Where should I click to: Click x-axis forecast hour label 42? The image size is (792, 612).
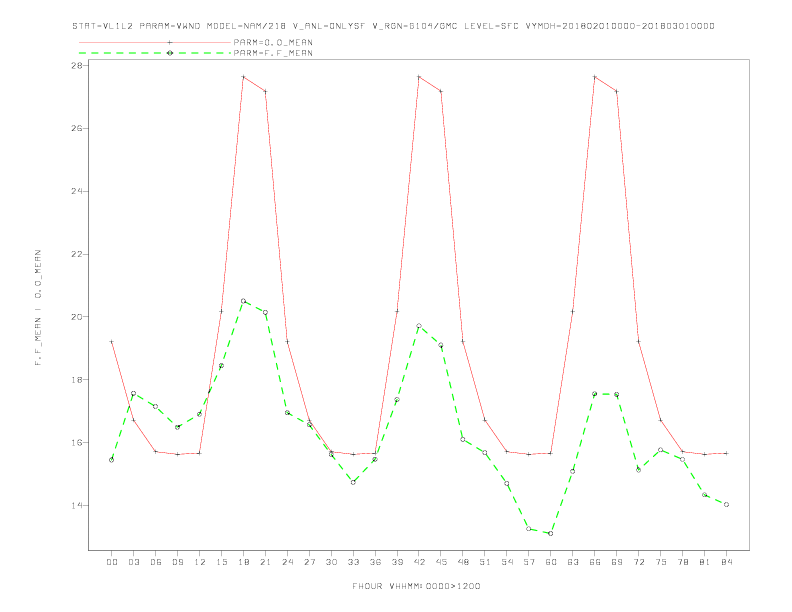(419, 562)
